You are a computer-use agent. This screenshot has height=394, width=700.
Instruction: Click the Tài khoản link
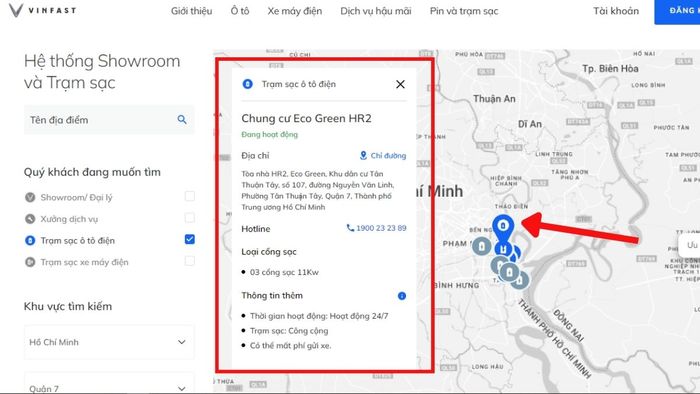(616, 11)
